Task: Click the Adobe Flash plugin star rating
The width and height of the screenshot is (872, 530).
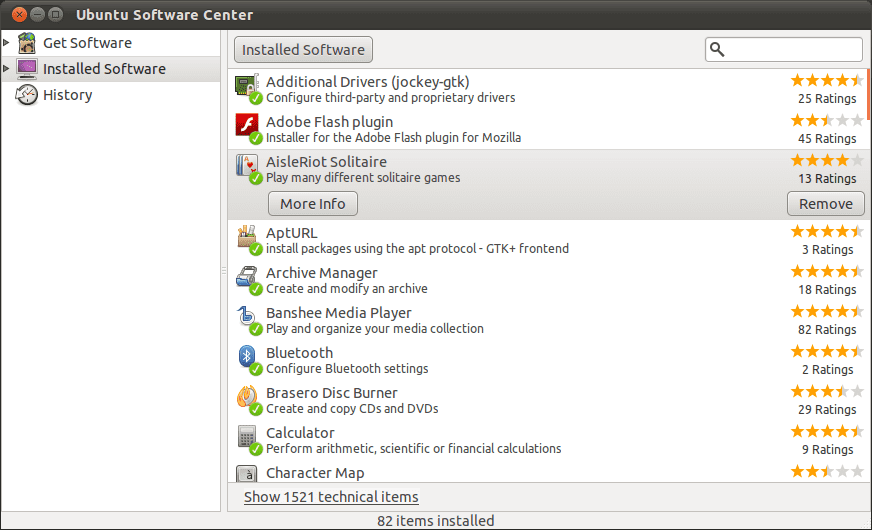Action: click(x=827, y=120)
